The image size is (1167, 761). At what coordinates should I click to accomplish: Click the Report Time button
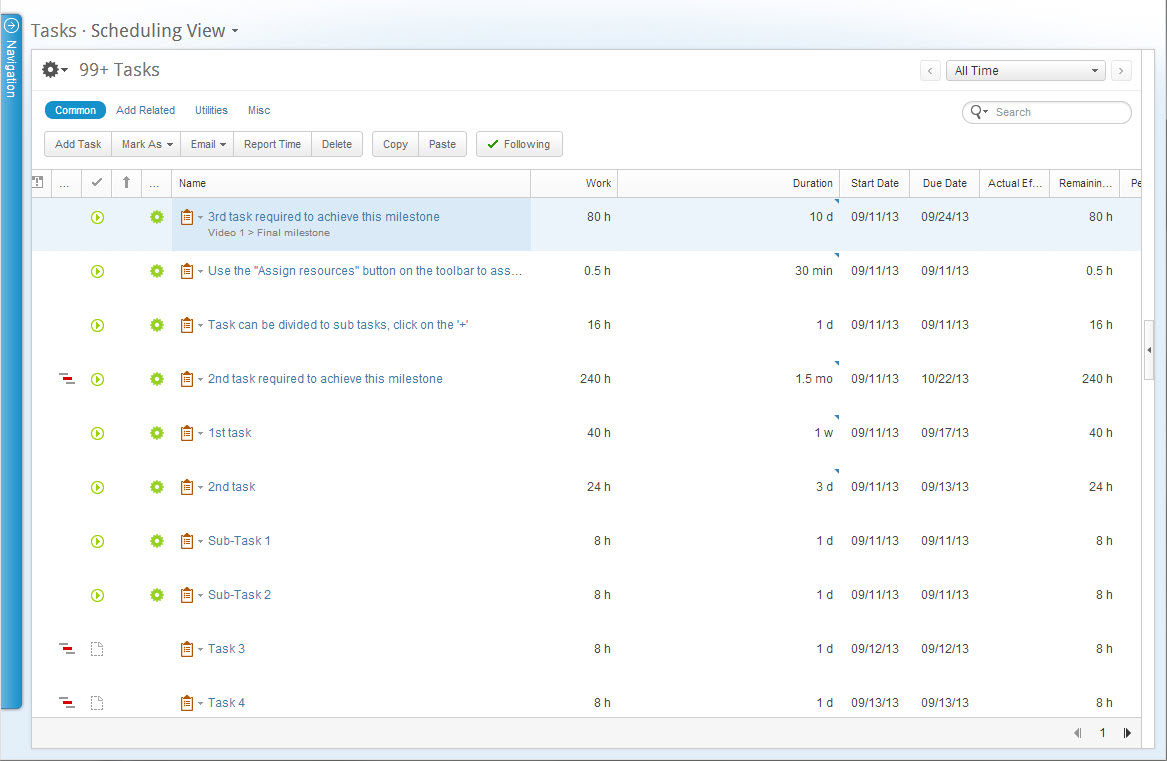tap(272, 144)
